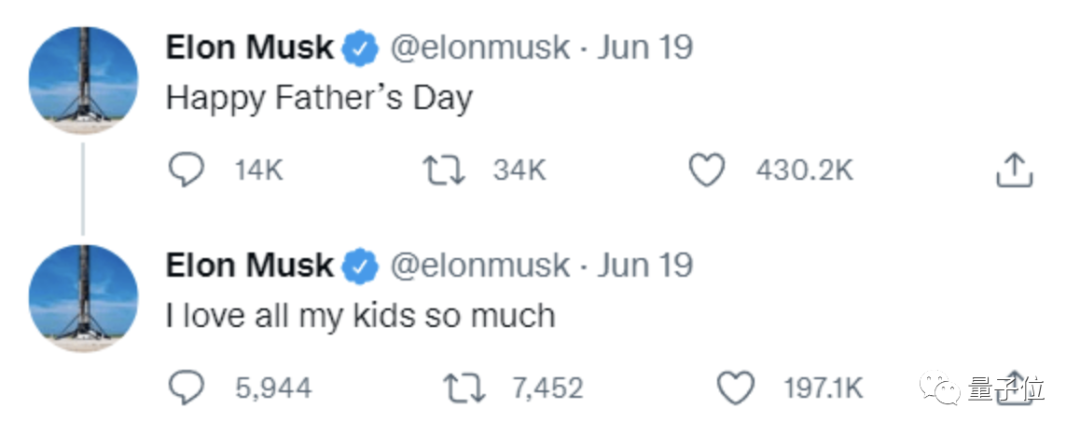Like the Happy Father's Day tweet
Viewport: 1080px width, 436px height.
[707, 171]
